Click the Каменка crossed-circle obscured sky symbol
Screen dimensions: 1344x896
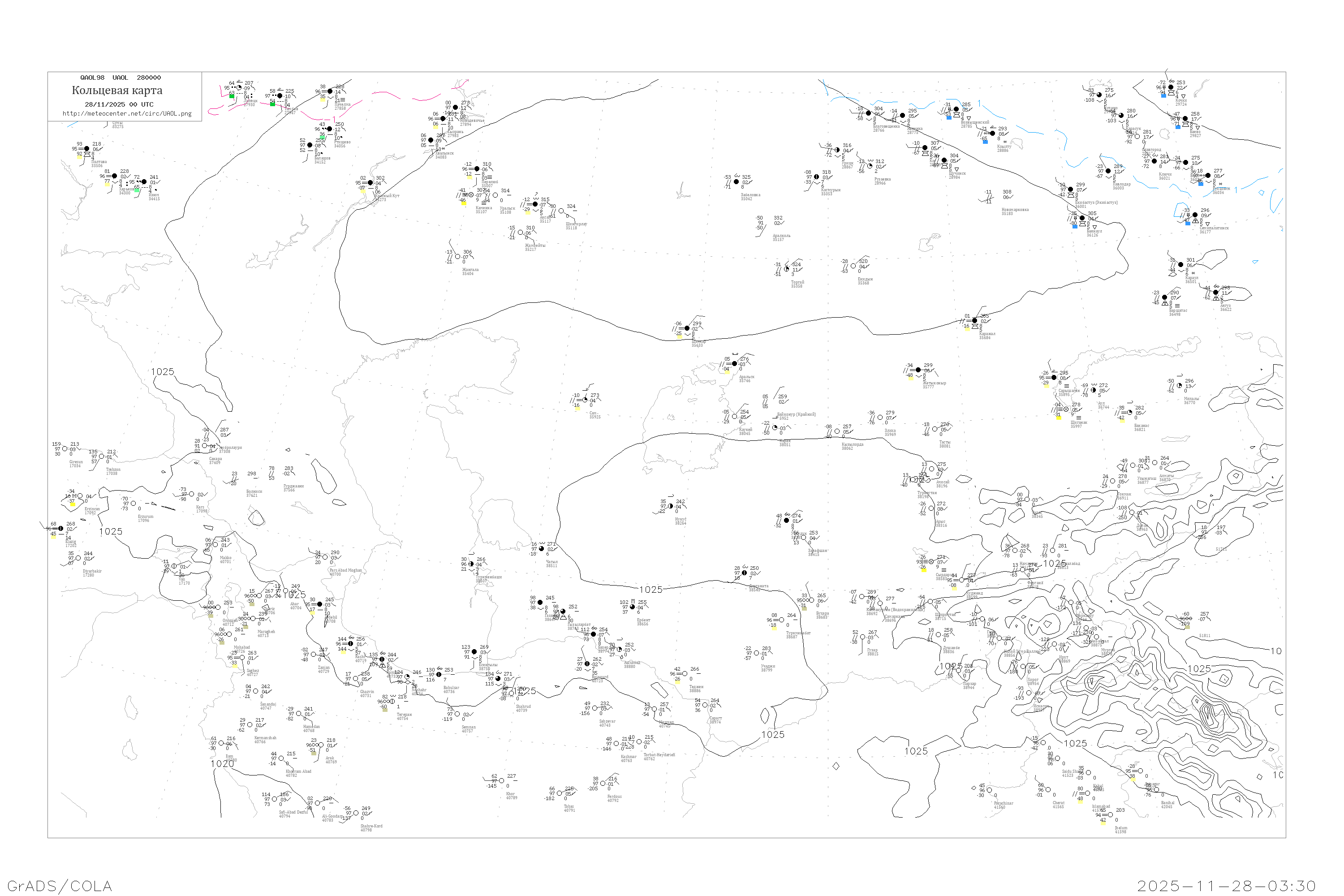tap(472, 195)
